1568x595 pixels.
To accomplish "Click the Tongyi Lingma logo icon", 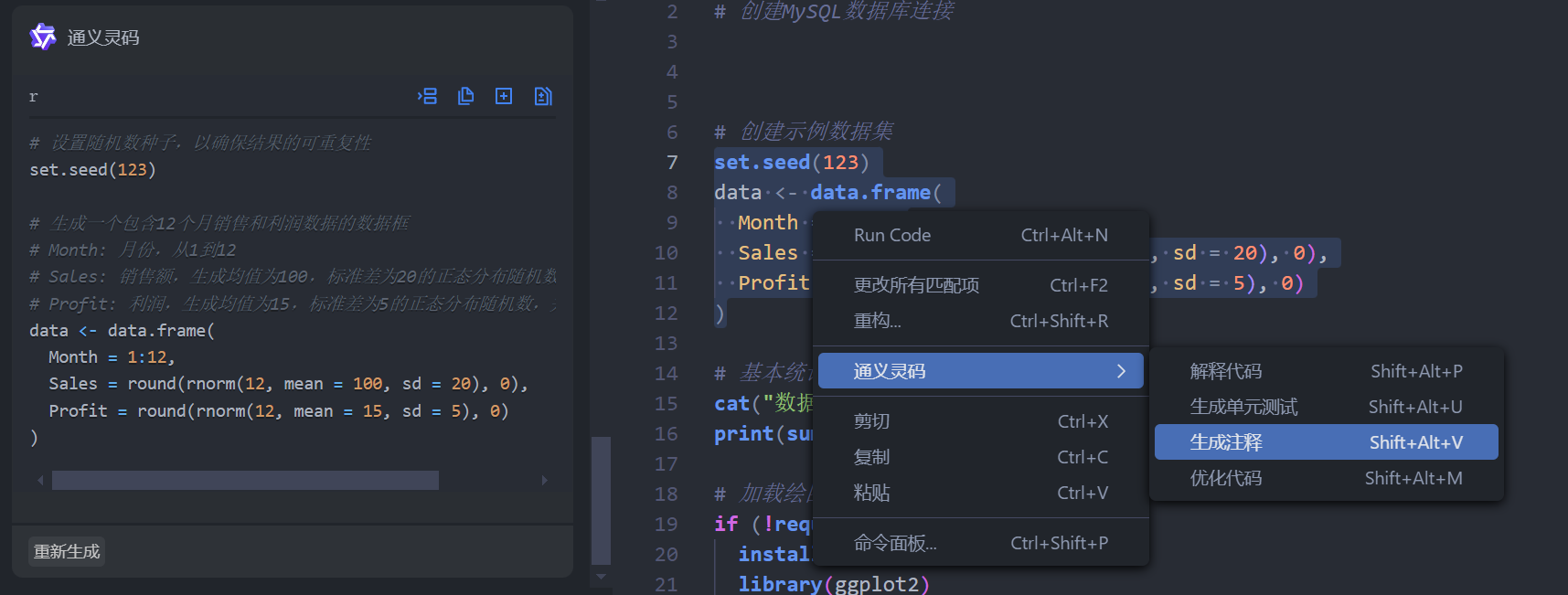I will [x=43, y=37].
